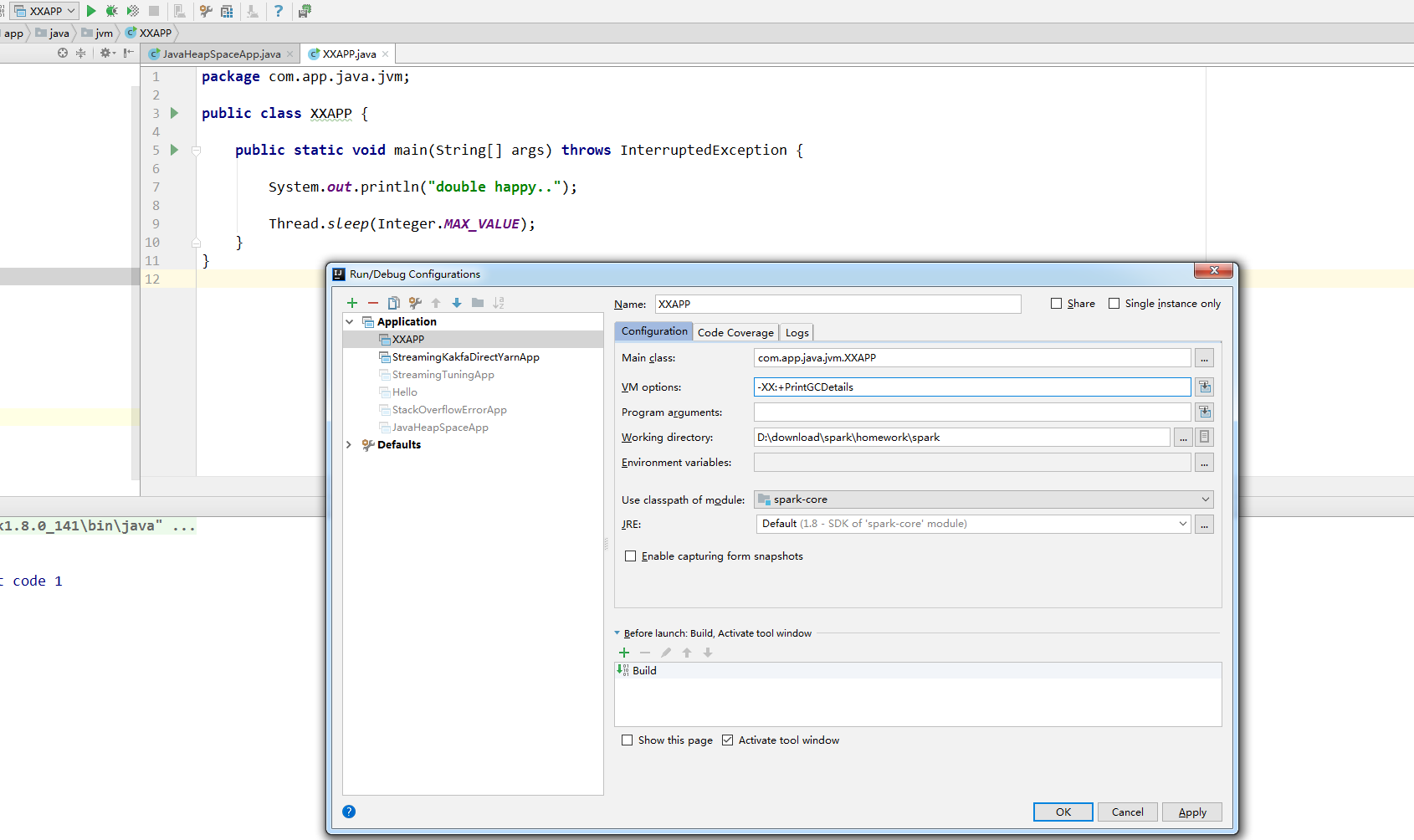Viewport: 1414px width, 840px height.
Task: Remove configuration with red minus
Action: point(373,303)
